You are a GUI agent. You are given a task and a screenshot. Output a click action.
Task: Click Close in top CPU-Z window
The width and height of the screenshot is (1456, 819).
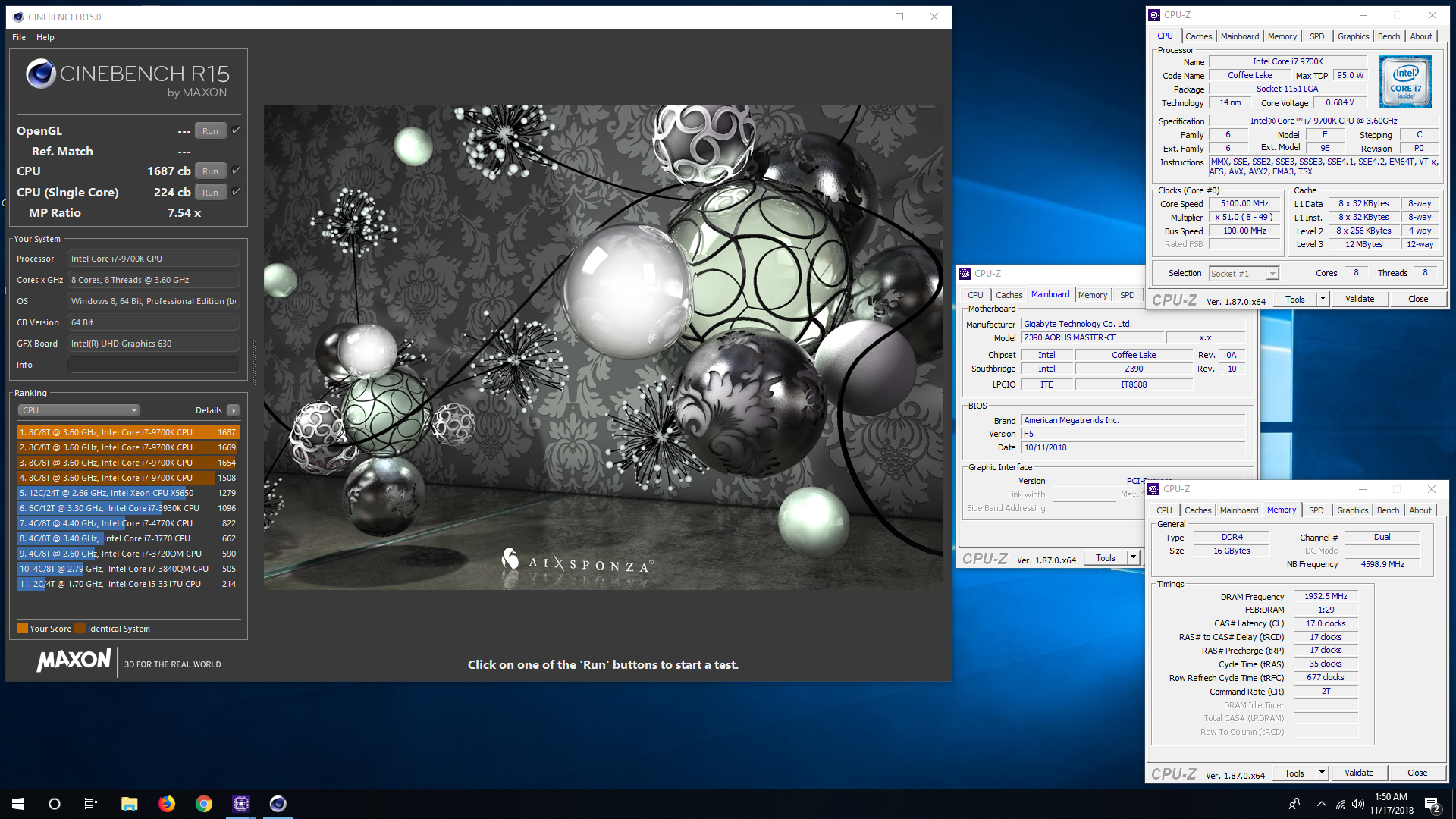[1418, 300]
